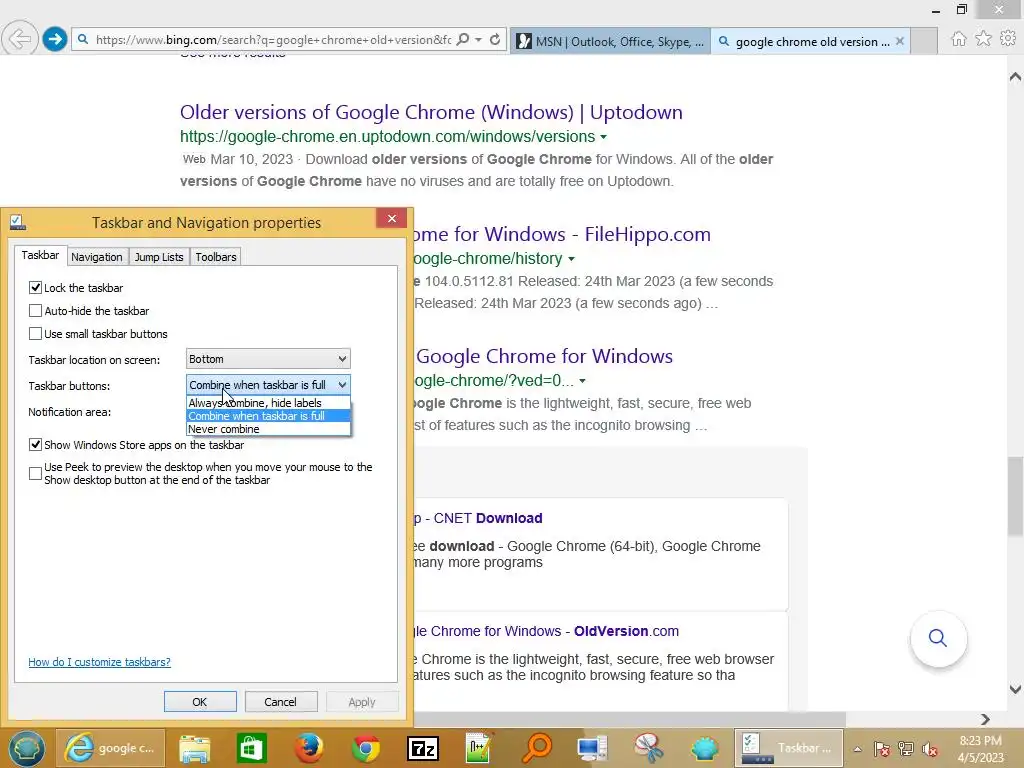1024x768 pixels.
Task: Open IE Home button
Action: (x=958, y=39)
